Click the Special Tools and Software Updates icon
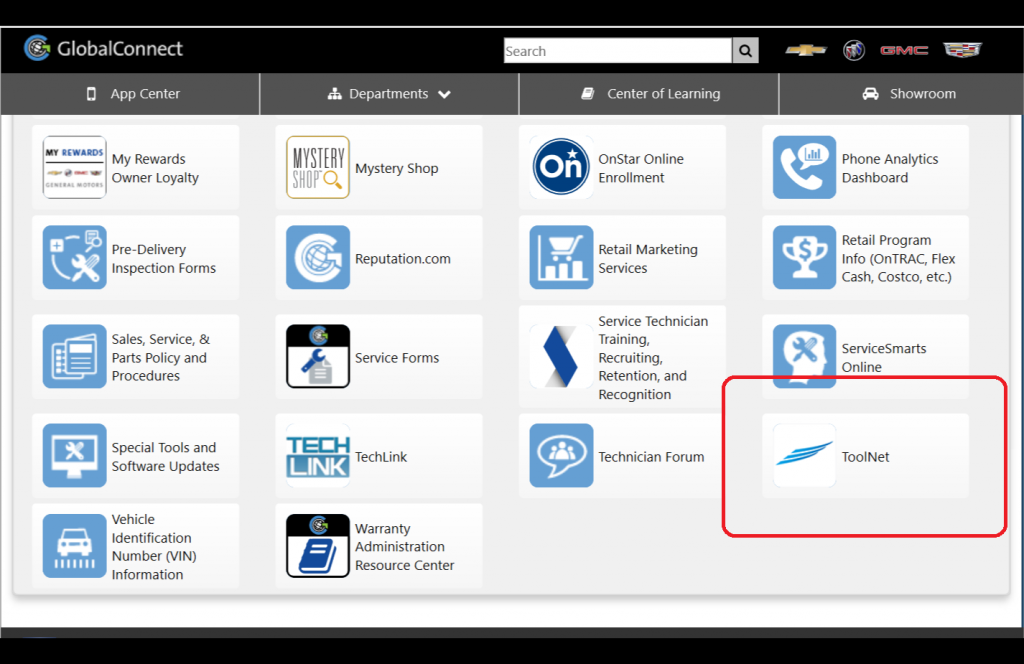Screen dimensions: 1024x664 tap(74, 456)
